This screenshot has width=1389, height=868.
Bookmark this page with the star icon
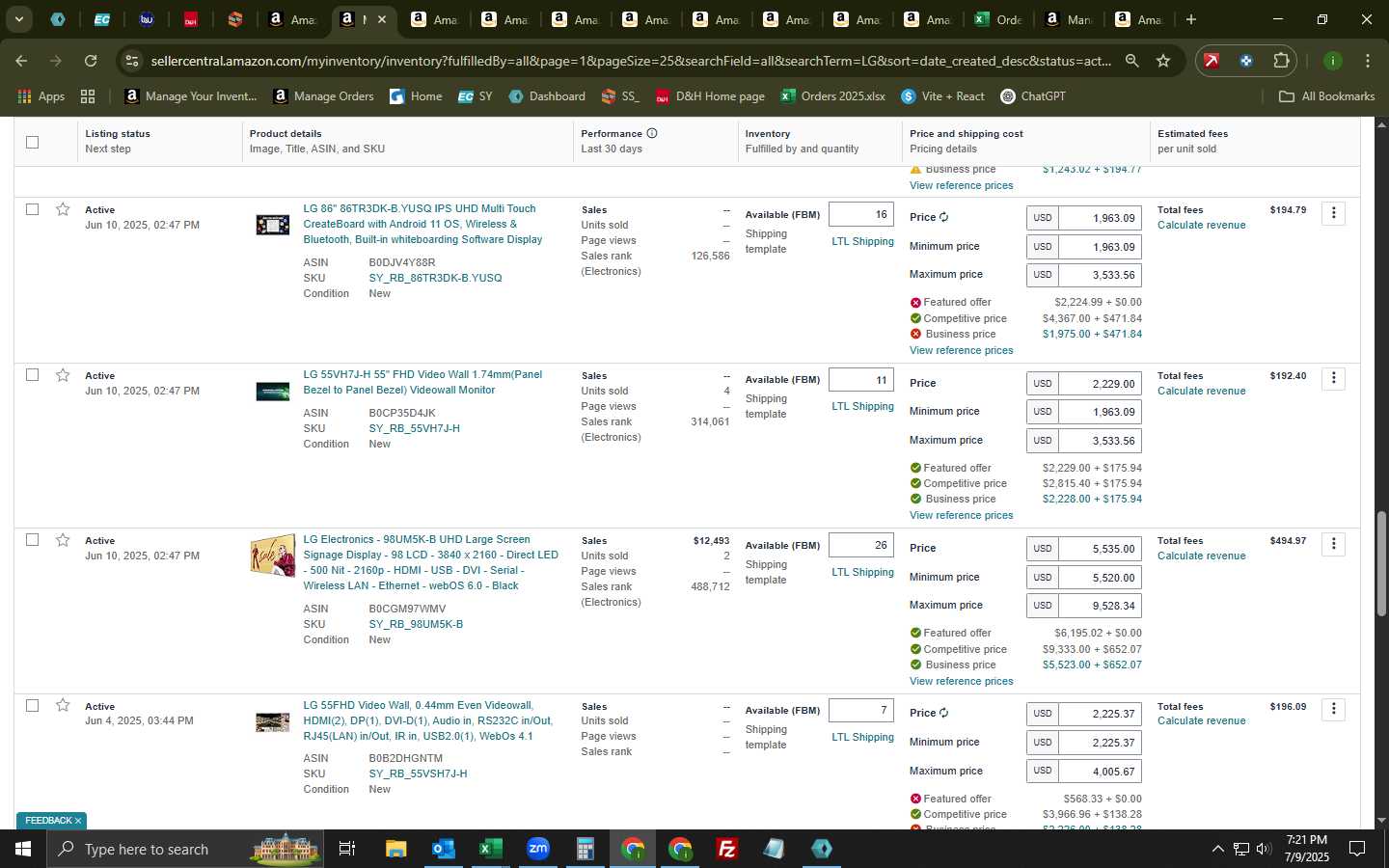click(x=1163, y=61)
